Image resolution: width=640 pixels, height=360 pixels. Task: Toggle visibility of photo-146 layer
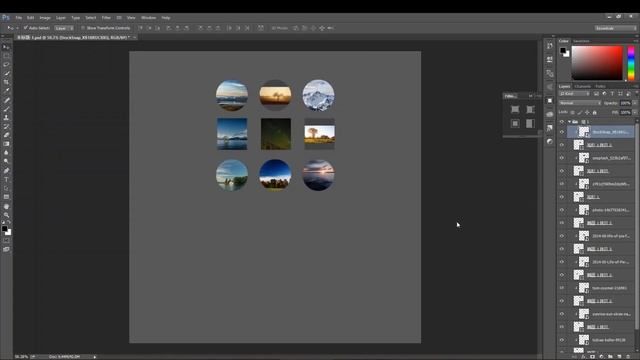[562, 210]
